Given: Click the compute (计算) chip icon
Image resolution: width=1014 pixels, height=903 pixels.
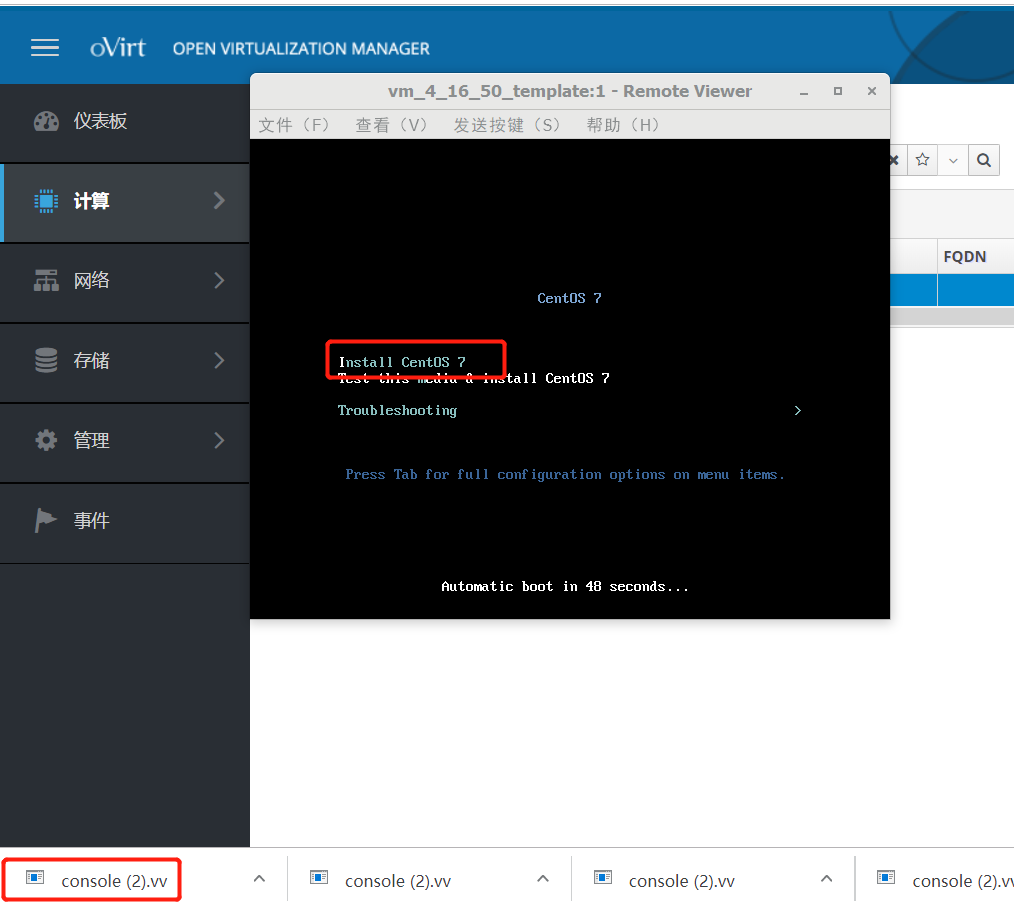Looking at the screenshot, I should (46, 201).
